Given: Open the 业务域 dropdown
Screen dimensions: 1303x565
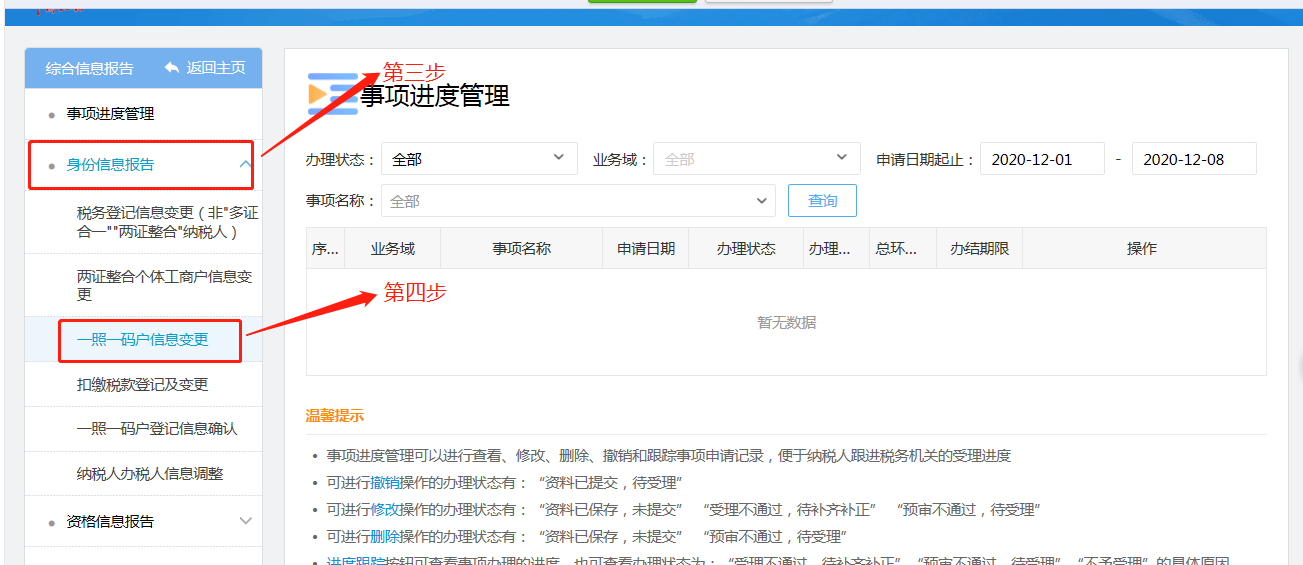Looking at the screenshot, I should 756,159.
